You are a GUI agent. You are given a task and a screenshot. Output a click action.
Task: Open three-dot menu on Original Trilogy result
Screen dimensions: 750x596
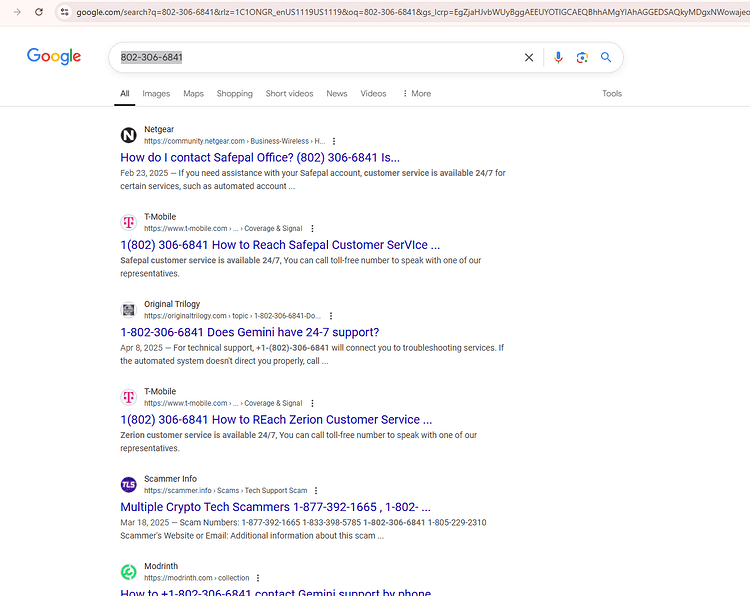coord(331,316)
